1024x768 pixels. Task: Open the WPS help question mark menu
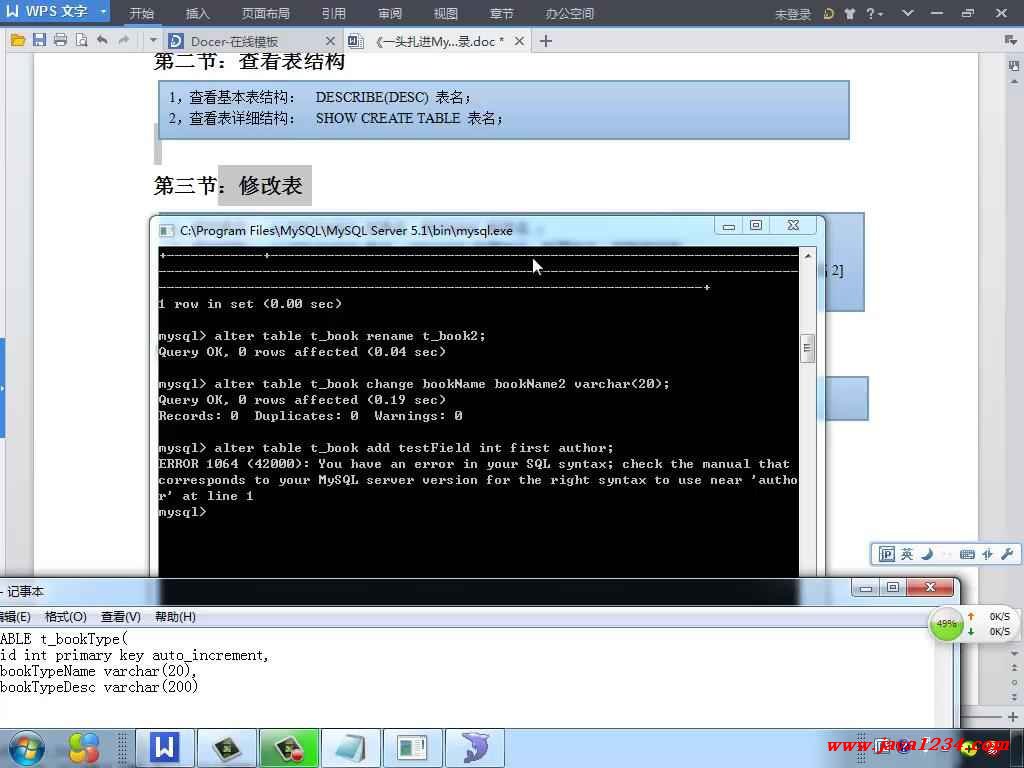(x=874, y=13)
